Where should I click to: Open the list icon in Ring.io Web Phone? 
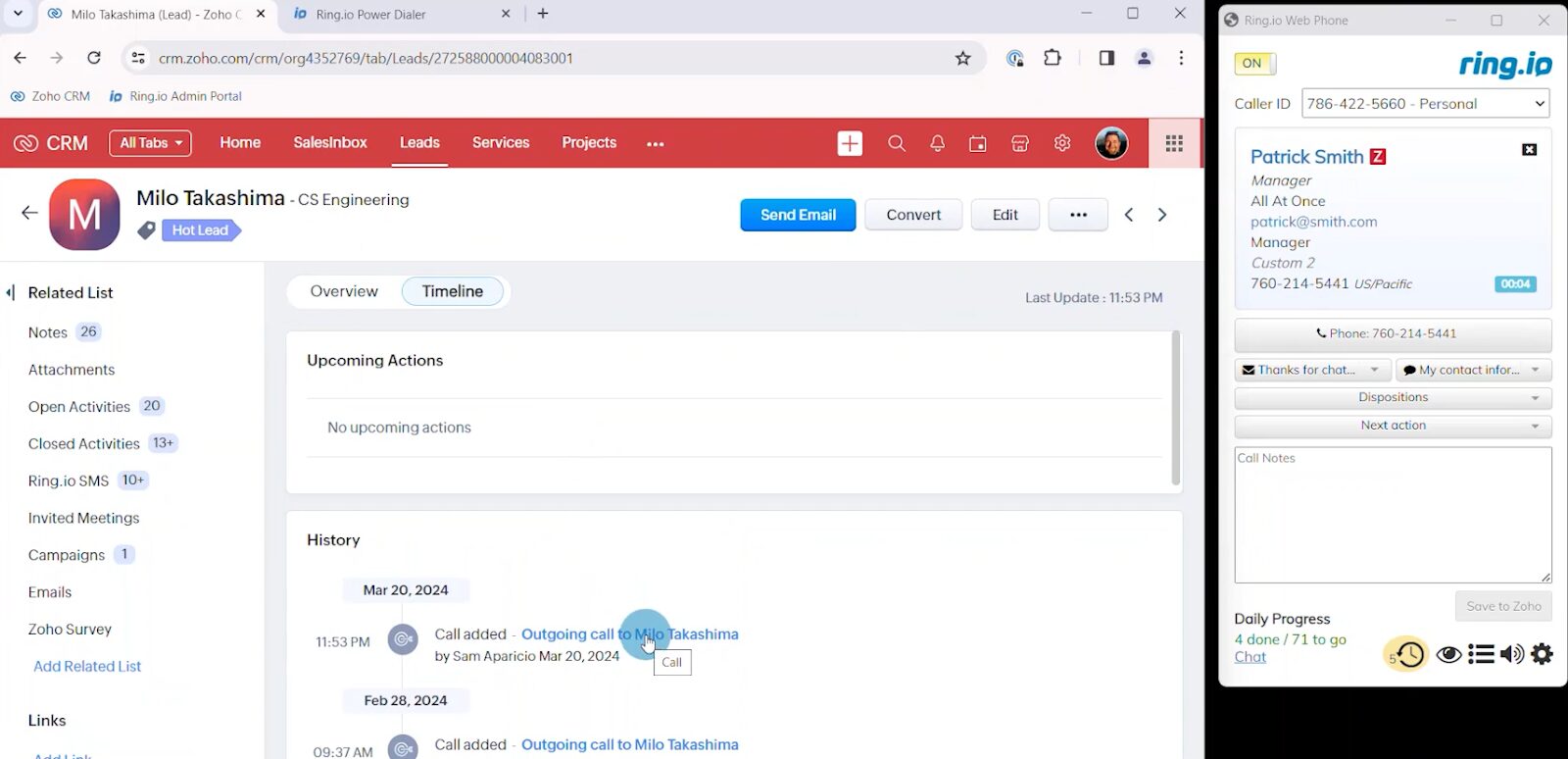[1481, 654]
